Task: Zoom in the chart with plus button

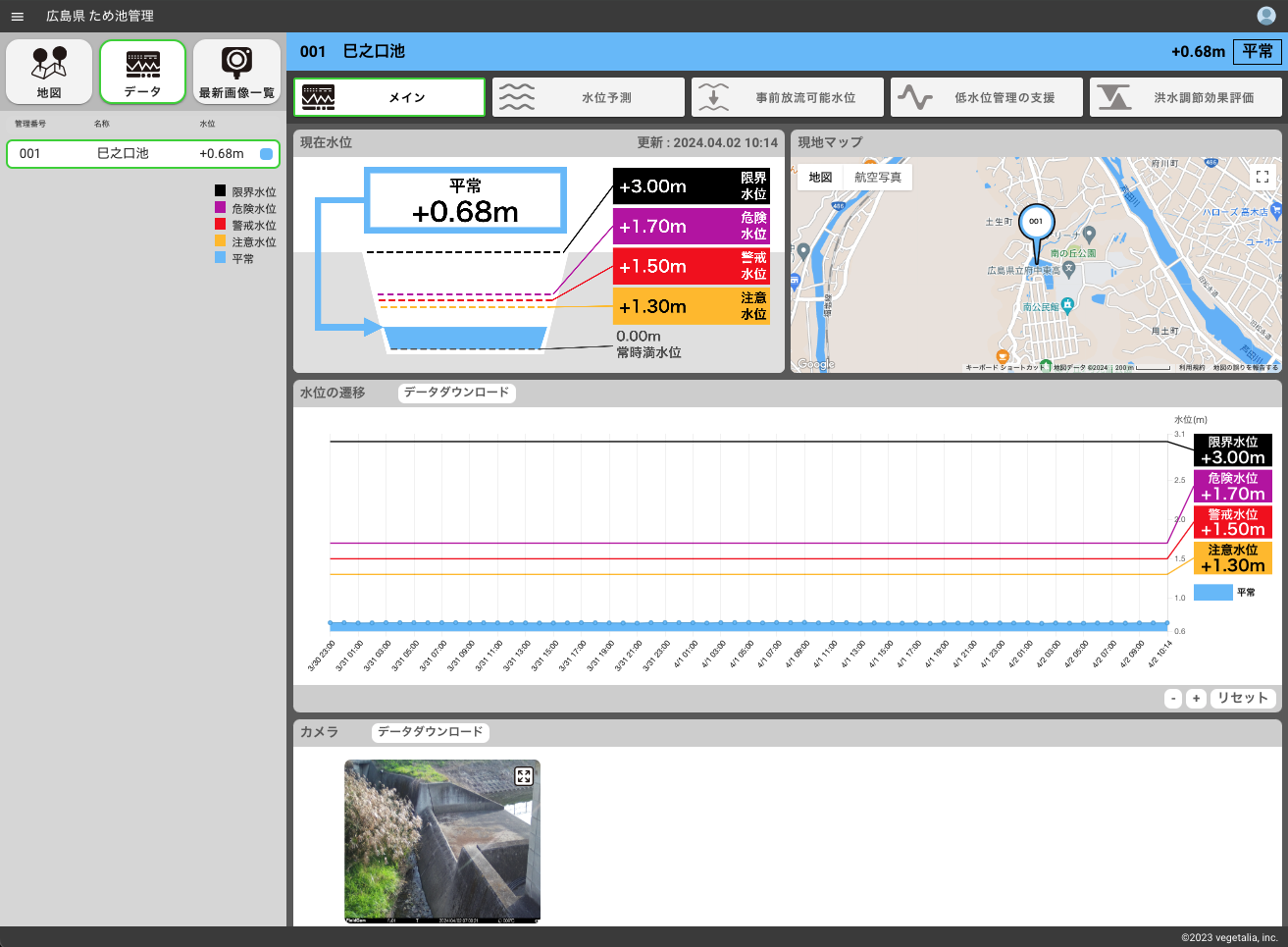Action: click(x=1196, y=698)
